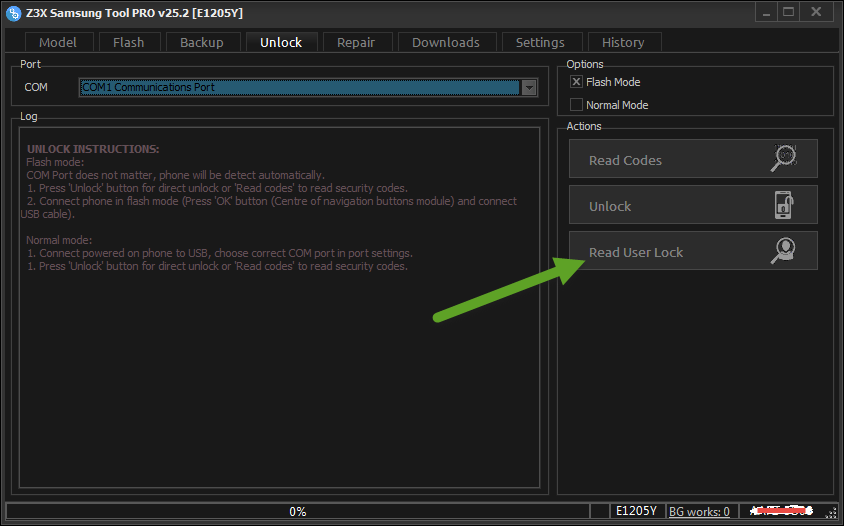Click the Unlock action label
844x526 pixels.
[x=610, y=207]
